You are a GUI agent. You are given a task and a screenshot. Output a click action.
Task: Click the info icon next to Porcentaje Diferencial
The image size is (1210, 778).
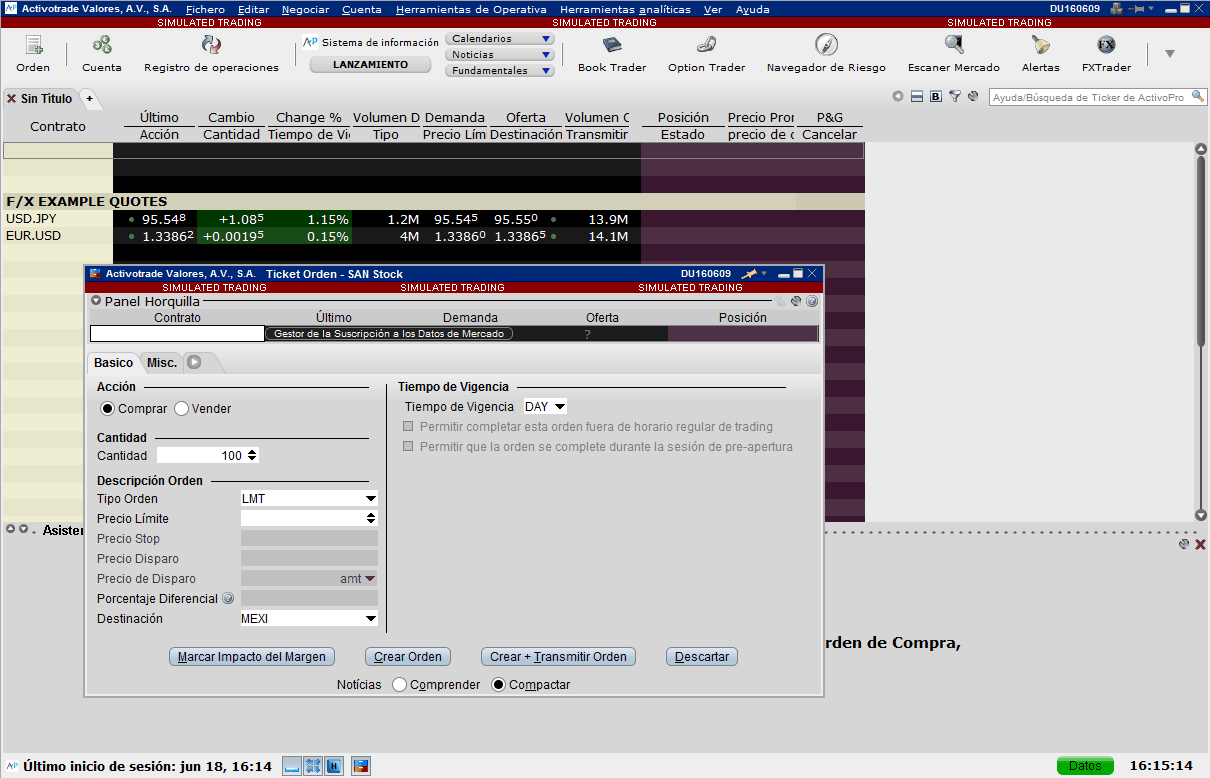228,599
